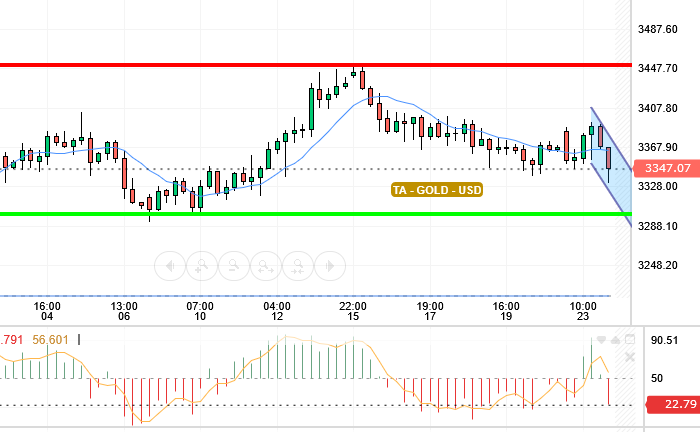
Task: Click the 3328.00 price axis label
Action: (x=658, y=187)
